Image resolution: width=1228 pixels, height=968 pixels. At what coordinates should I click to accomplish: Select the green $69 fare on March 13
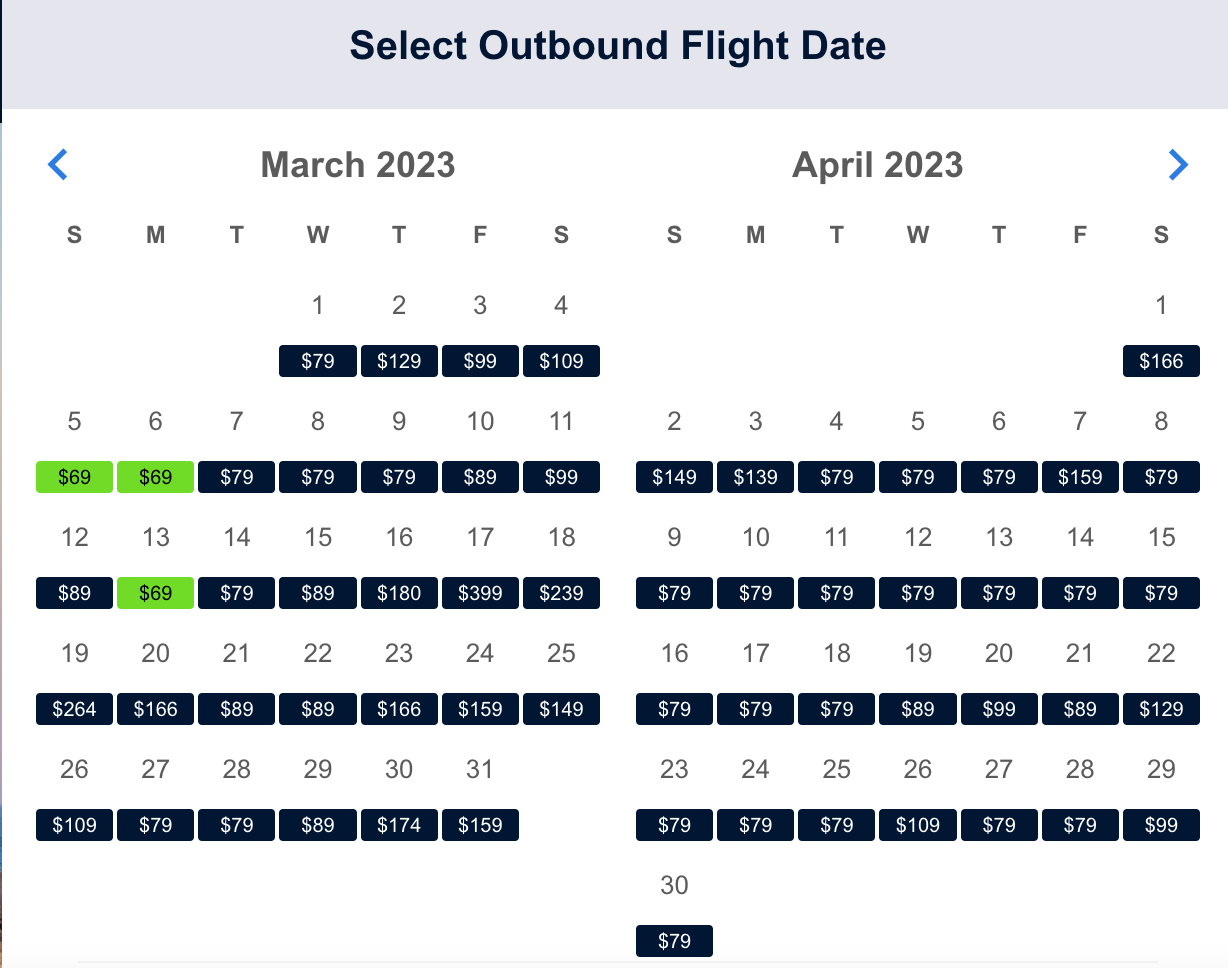pos(155,593)
